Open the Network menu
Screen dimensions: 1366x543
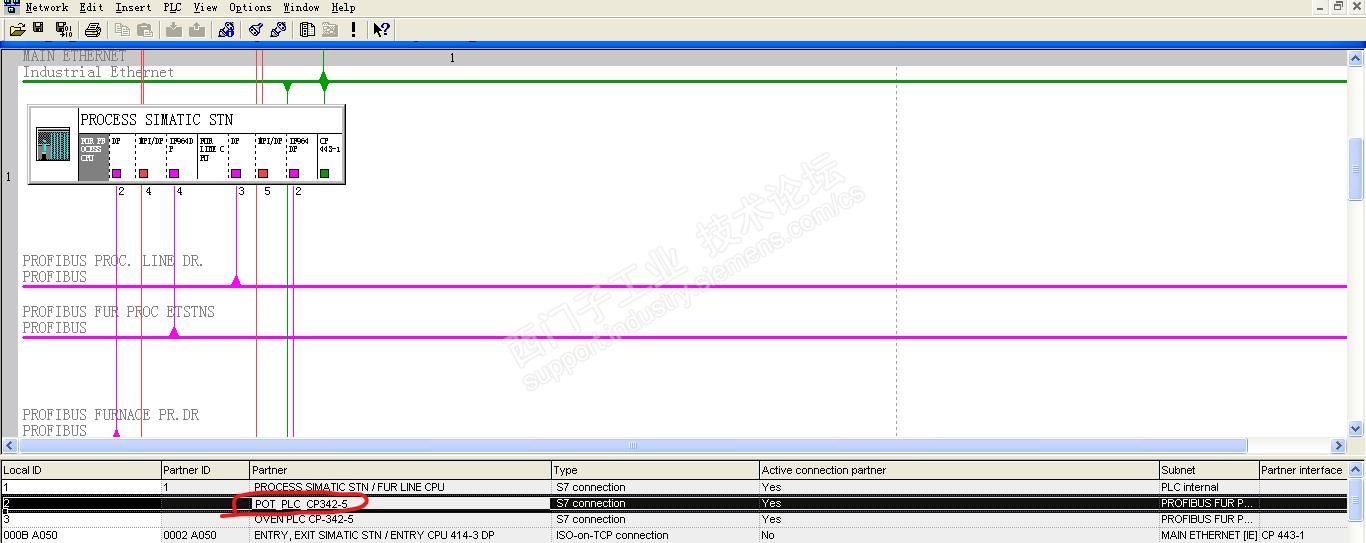[47, 7]
